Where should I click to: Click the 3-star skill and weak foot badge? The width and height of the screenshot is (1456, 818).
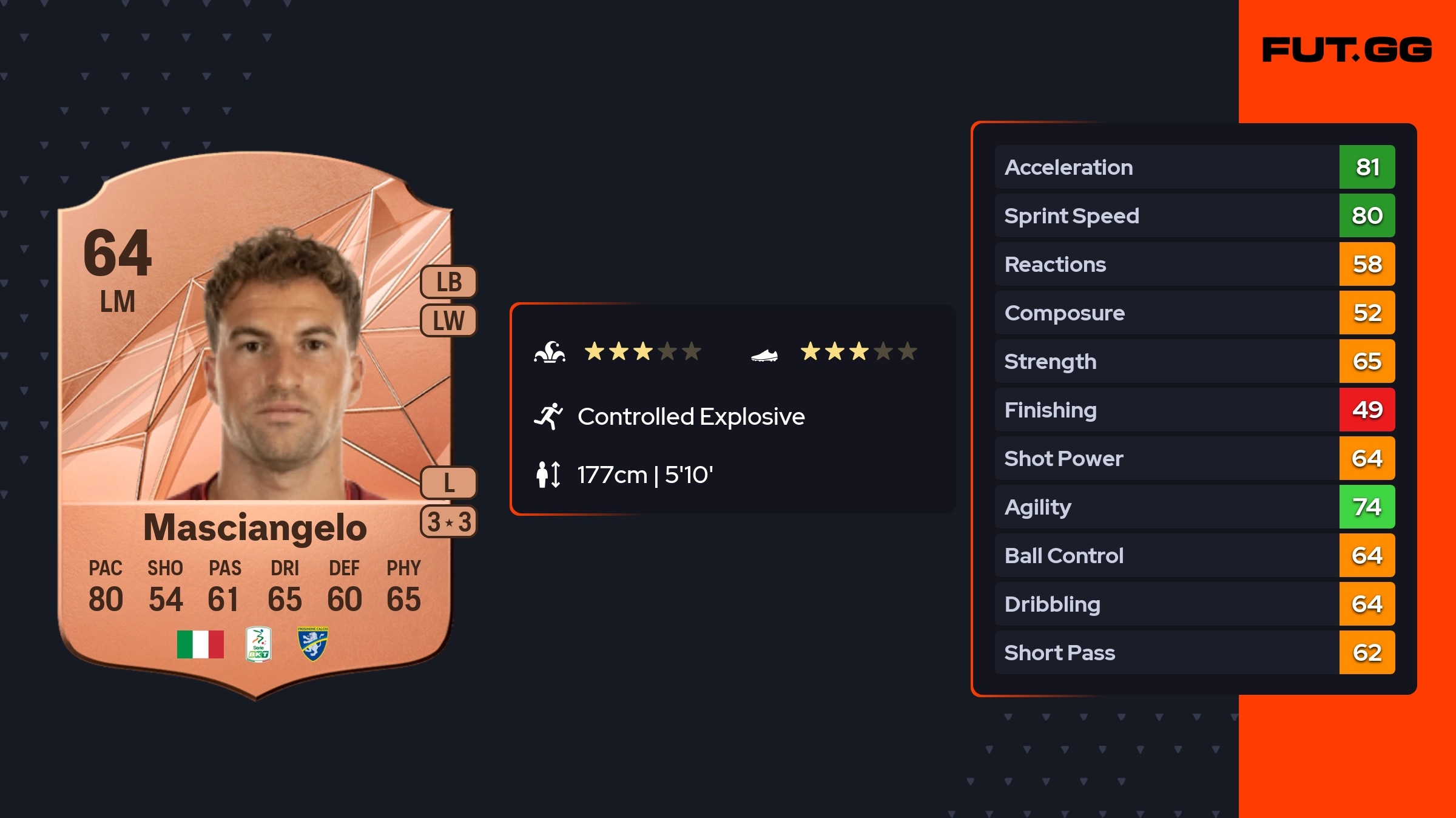(x=449, y=522)
